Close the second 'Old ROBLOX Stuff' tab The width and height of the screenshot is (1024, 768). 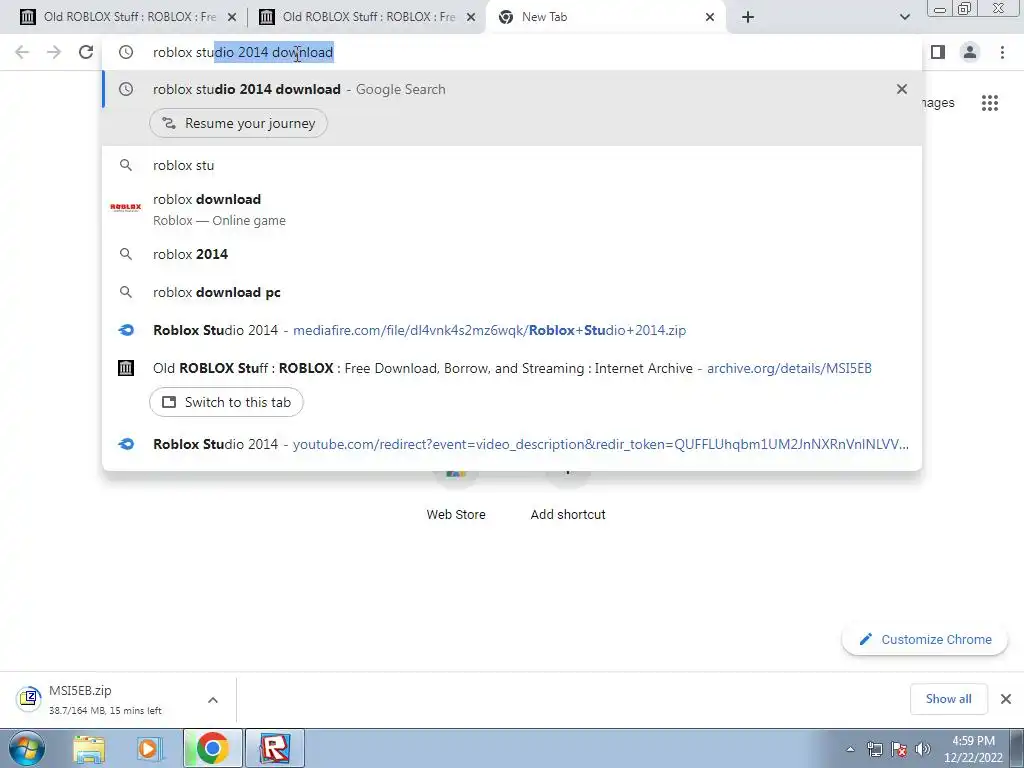(x=471, y=18)
